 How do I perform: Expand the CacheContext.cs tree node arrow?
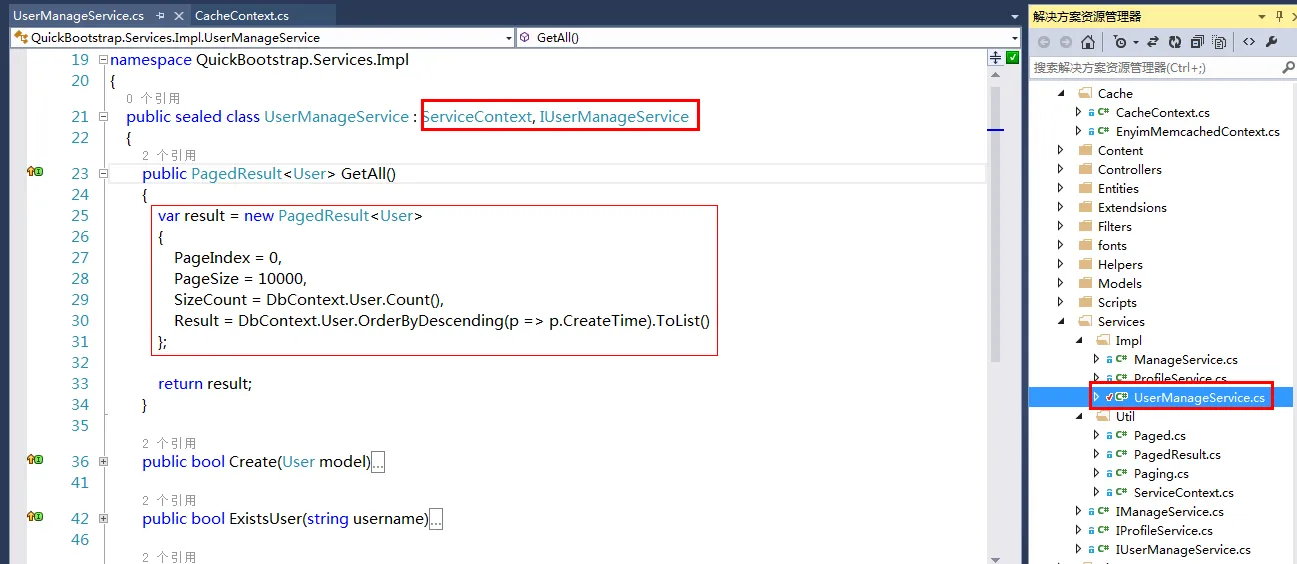point(1079,112)
